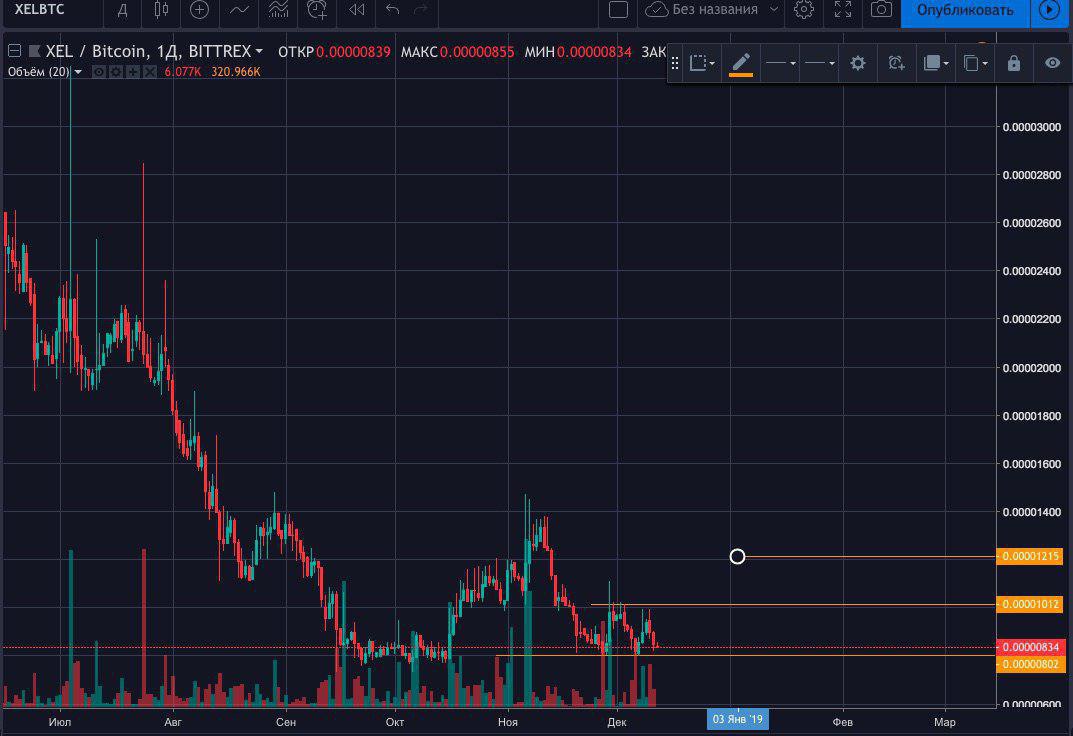Viewport: 1073px width, 736px height.
Task: Open the financials and chart templates icon
Action: click(x=278, y=10)
